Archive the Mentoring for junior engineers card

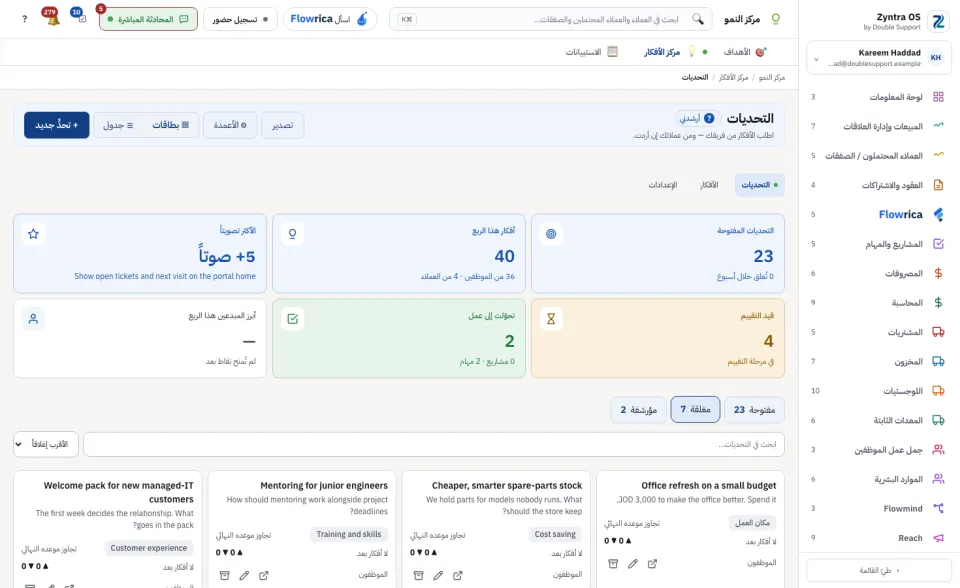pyautogui.click(x=225, y=576)
